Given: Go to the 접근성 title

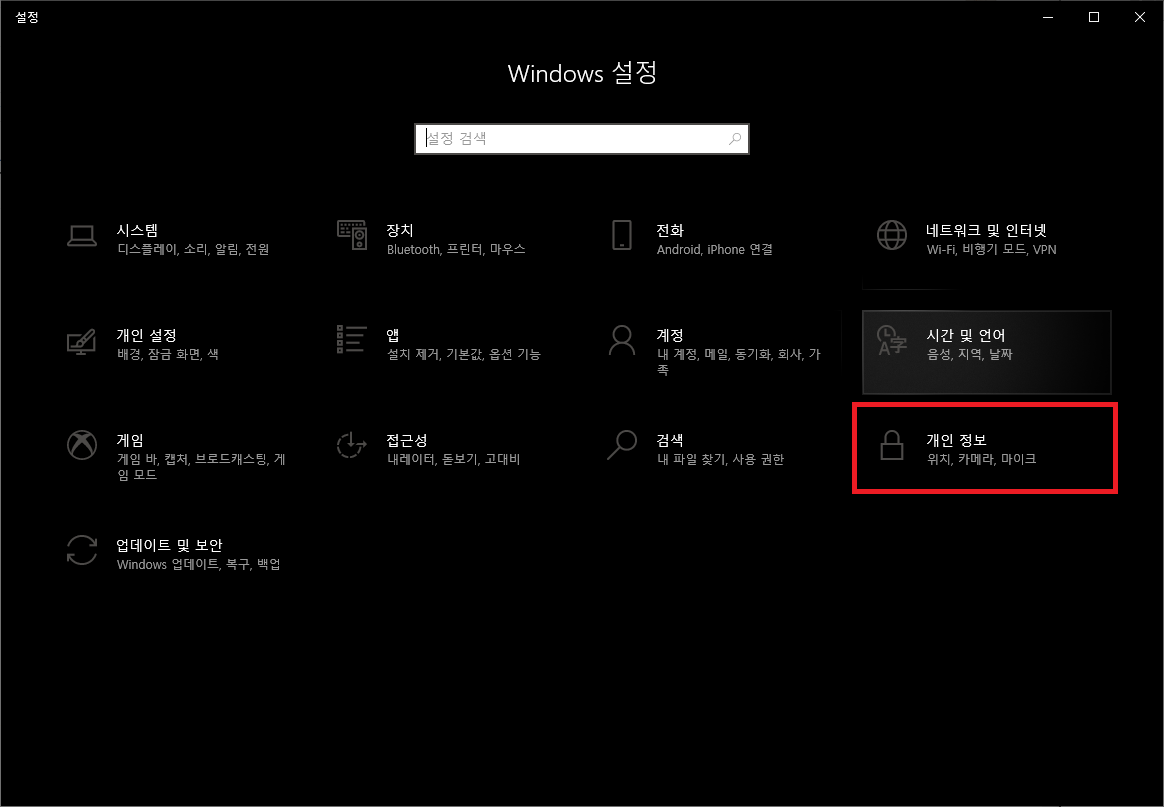Looking at the screenshot, I should point(407,440).
